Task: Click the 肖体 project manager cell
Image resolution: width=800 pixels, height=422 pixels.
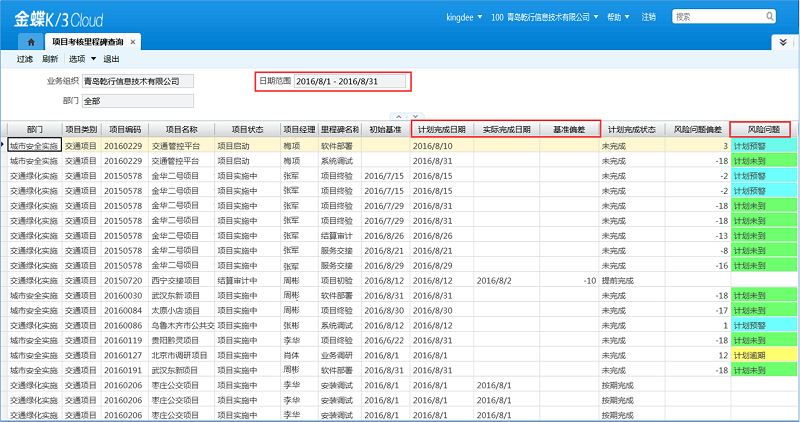Action: click(x=299, y=355)
